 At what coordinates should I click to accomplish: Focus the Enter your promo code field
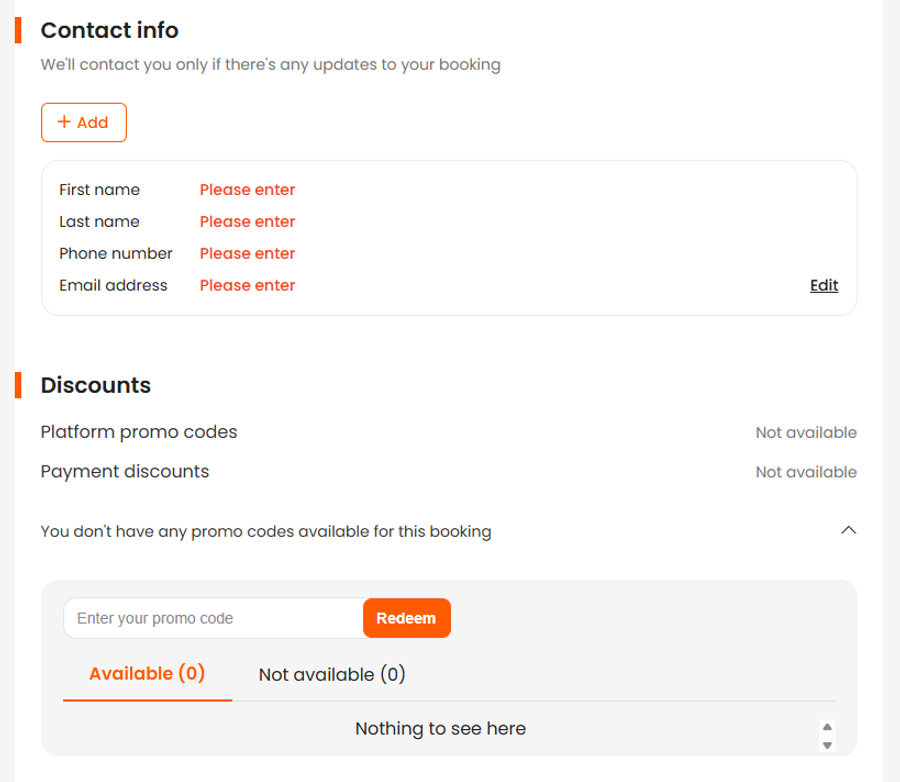tap(213, 618)
